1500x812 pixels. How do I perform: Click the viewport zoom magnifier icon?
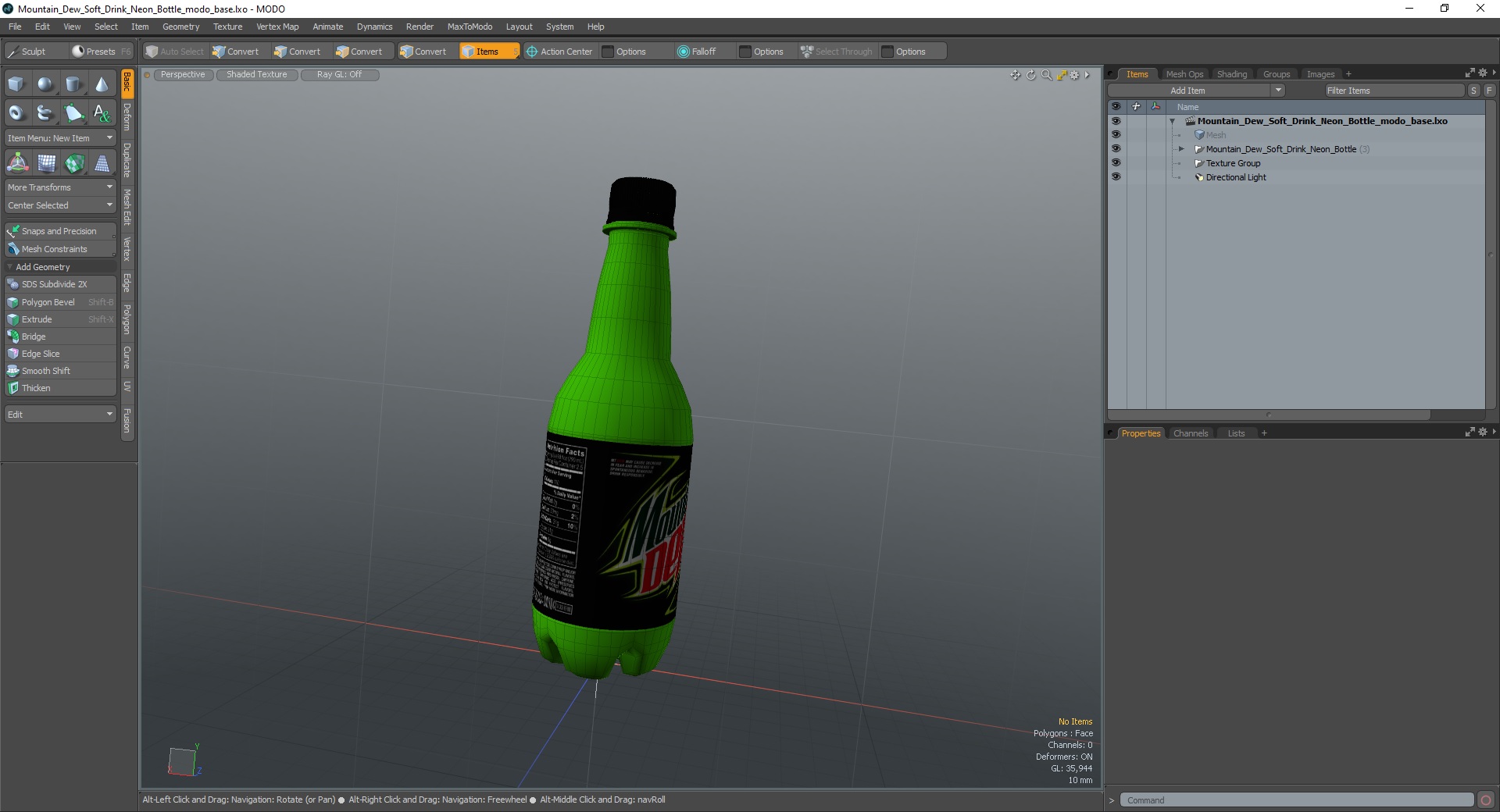click(x=1046, y=75)
